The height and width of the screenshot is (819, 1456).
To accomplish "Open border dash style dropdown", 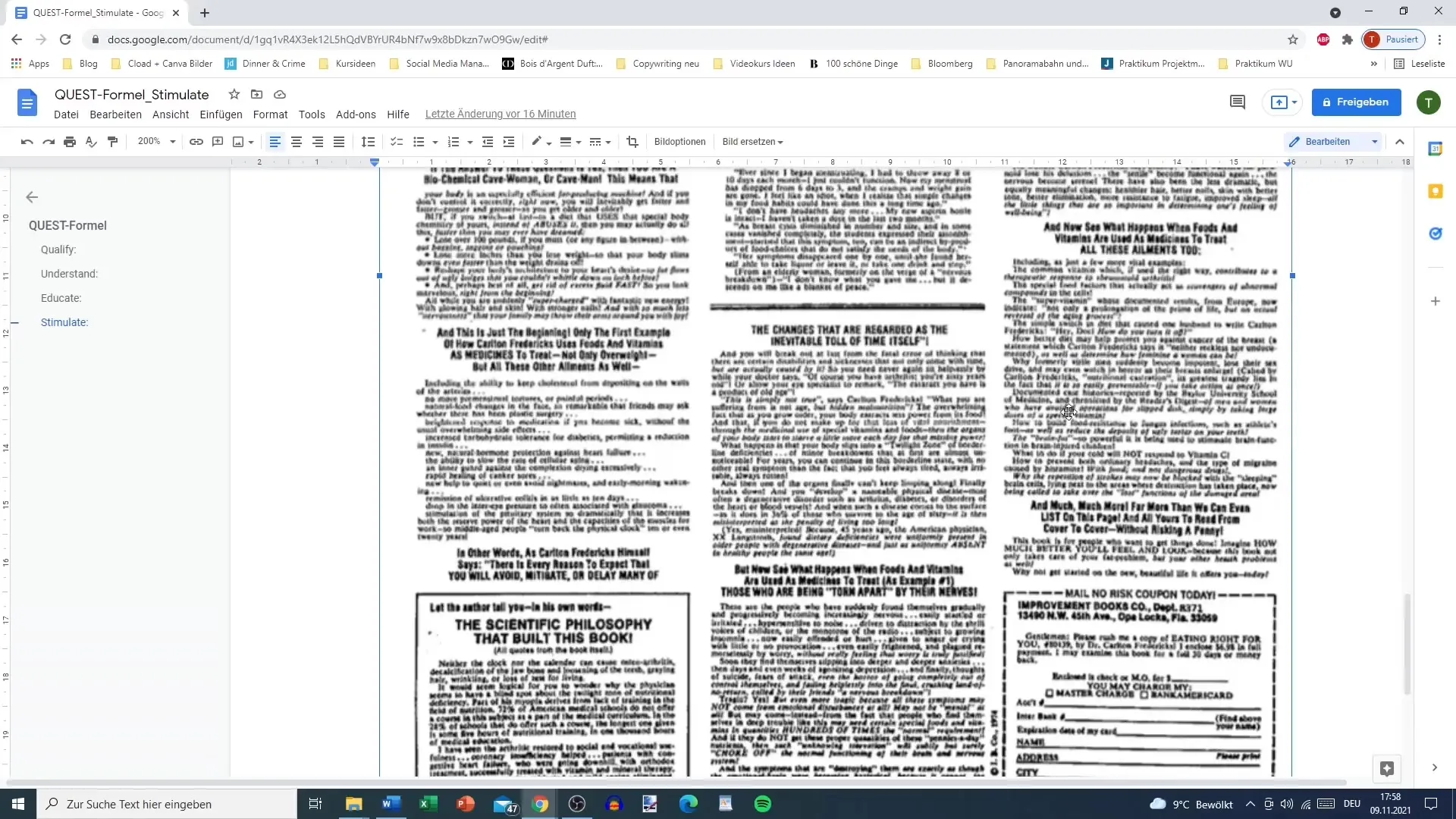I will click(x=600, y=142).
